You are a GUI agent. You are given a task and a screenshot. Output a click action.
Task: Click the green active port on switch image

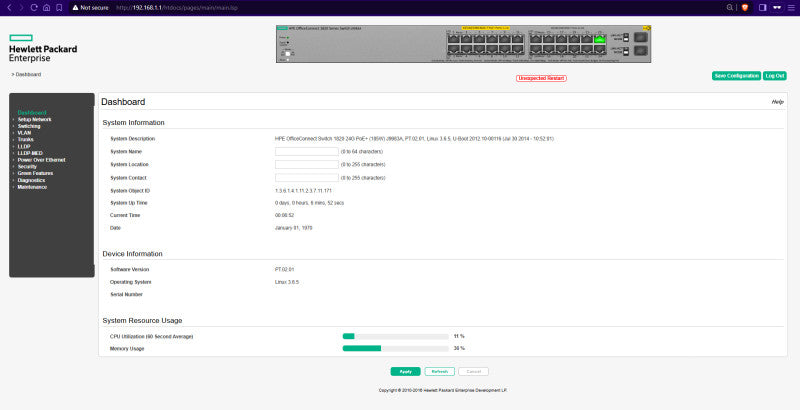[x=599, y=39]
